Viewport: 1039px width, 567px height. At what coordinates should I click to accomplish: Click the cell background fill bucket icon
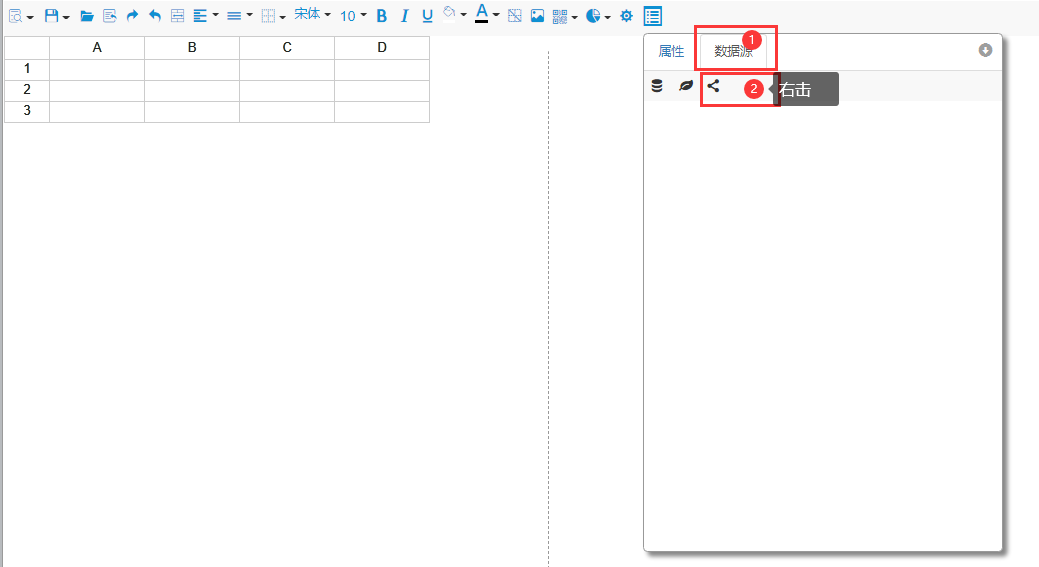click(x=449, y=13)
